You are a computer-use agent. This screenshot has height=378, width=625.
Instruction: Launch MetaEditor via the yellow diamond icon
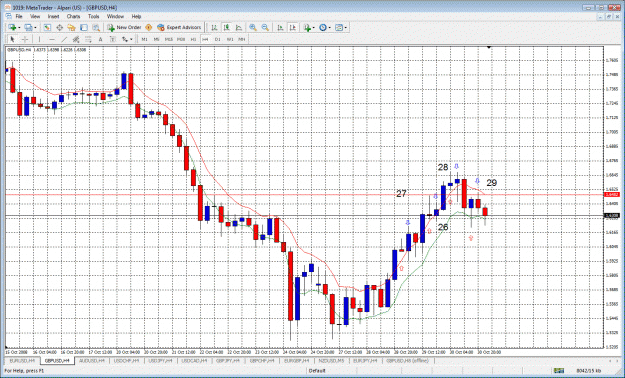pyautogui.click(x=149, y=28)
